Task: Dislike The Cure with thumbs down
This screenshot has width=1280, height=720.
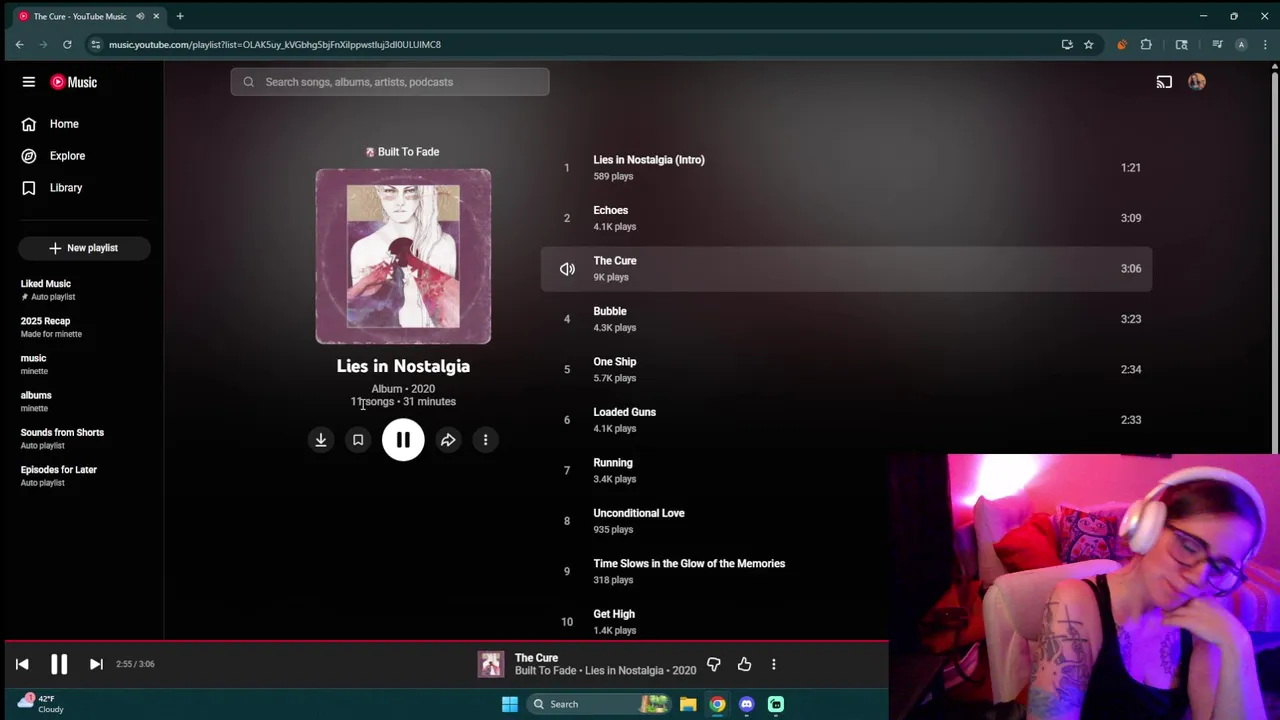Action: (714, 664)
